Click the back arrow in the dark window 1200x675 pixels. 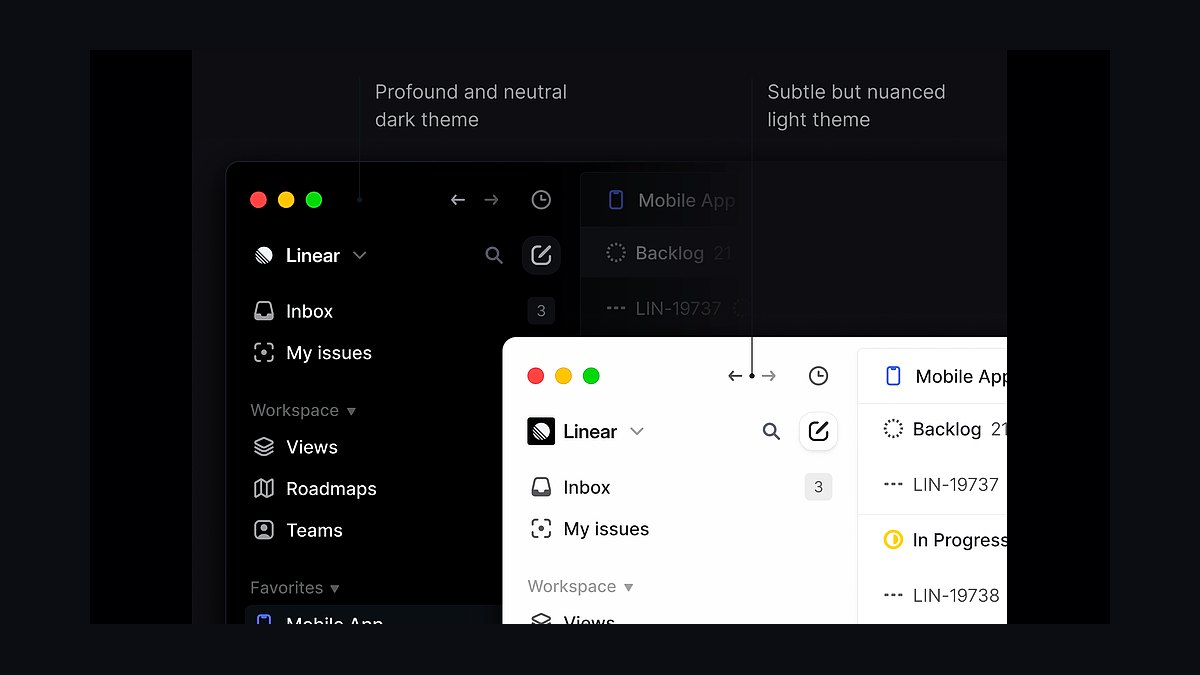tap(458, 200)
